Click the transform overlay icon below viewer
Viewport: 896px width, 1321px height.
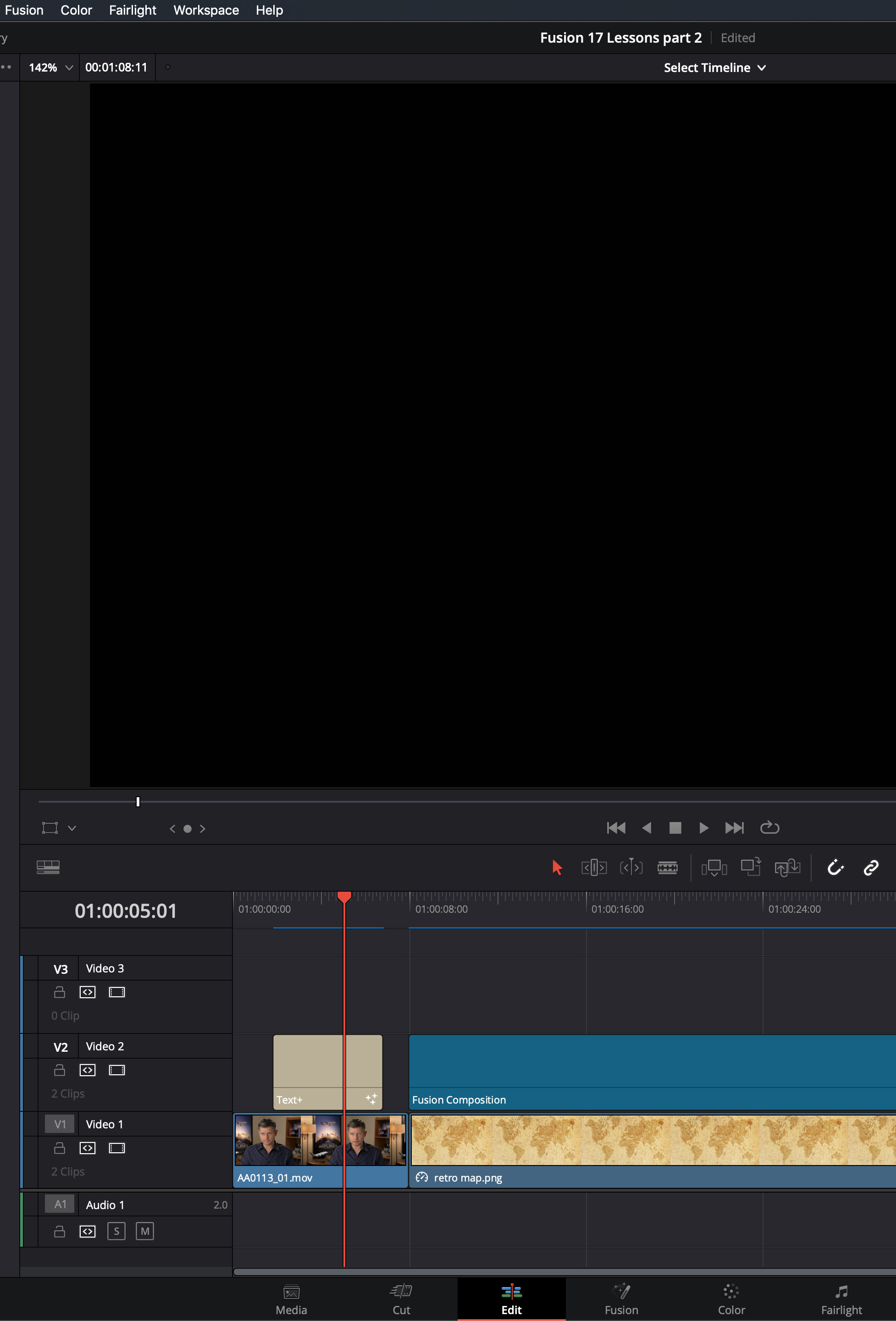coord(50,827)
